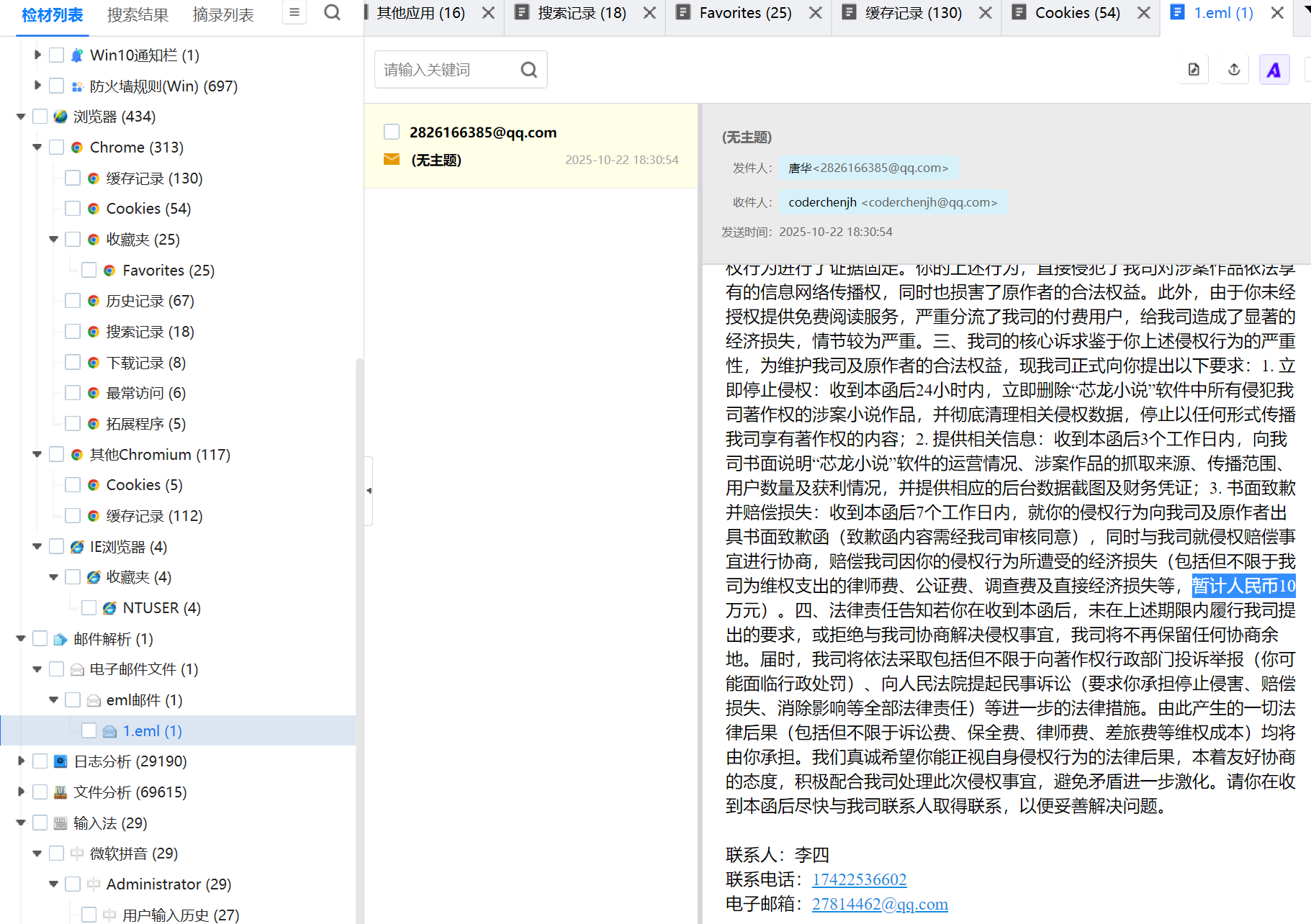Screen dimensions: 1311x924
Task: Enable the 历史记录 (67) checkbox
Action: 73,301
